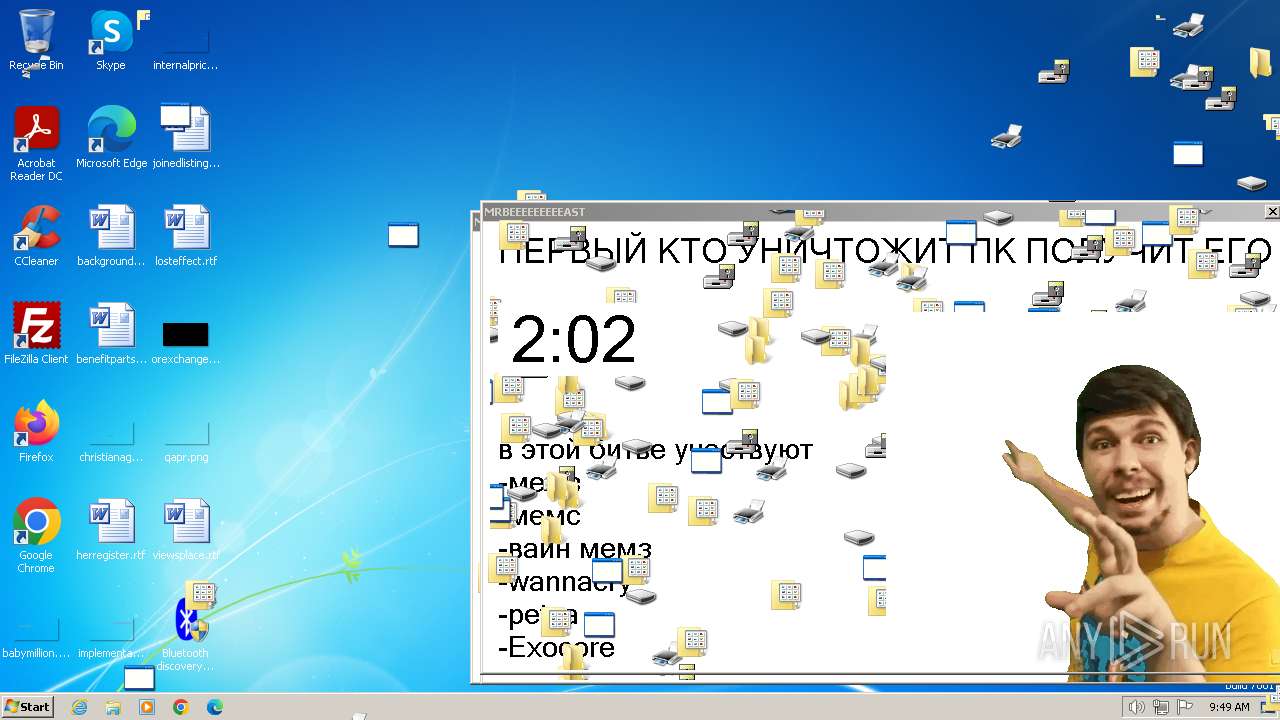Open the background... Word document
Screen dimensions: 1280x720
point(111,235)
